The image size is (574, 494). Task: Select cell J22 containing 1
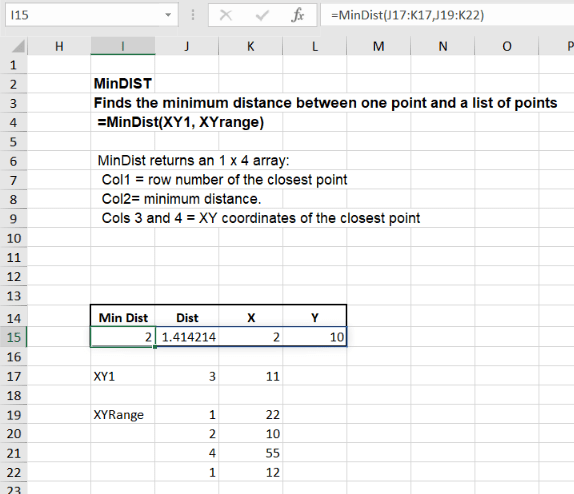(x=187, y=472)
